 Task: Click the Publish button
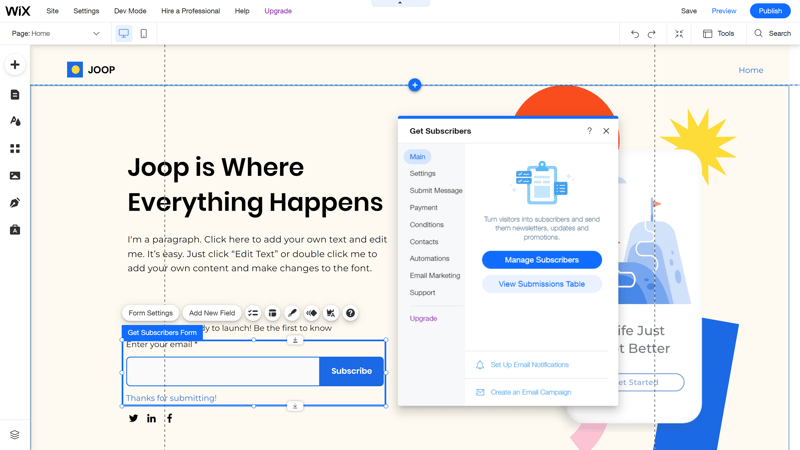point(770,11)
